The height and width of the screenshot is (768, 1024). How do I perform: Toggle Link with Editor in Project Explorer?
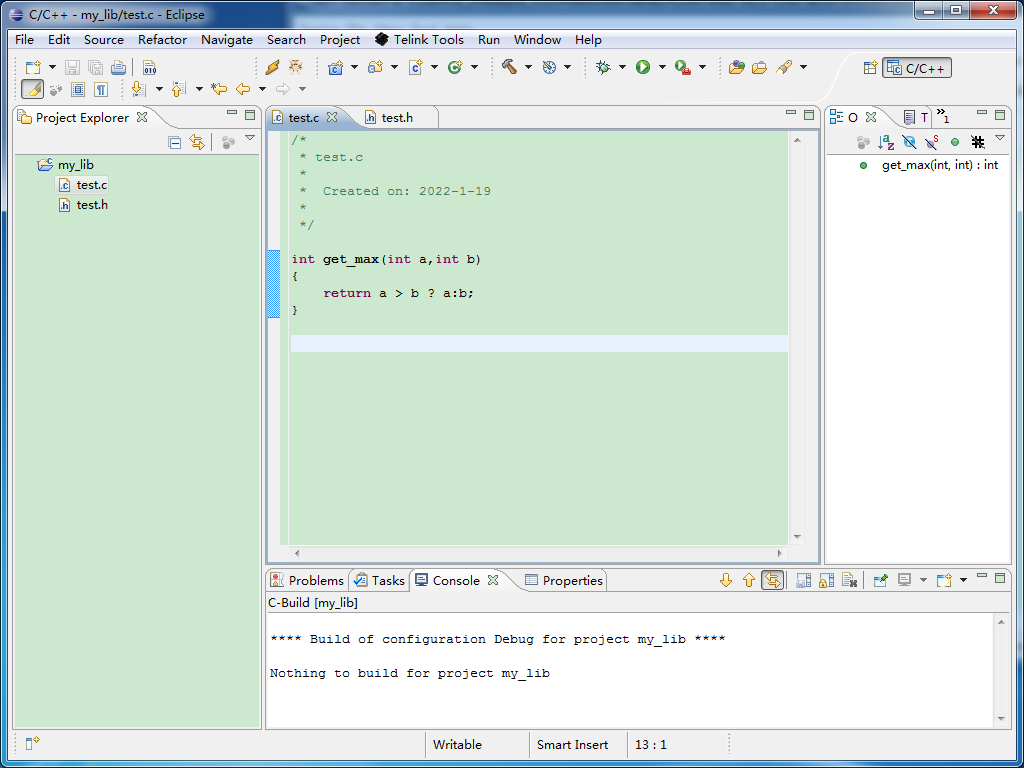[x=197, y=142]
